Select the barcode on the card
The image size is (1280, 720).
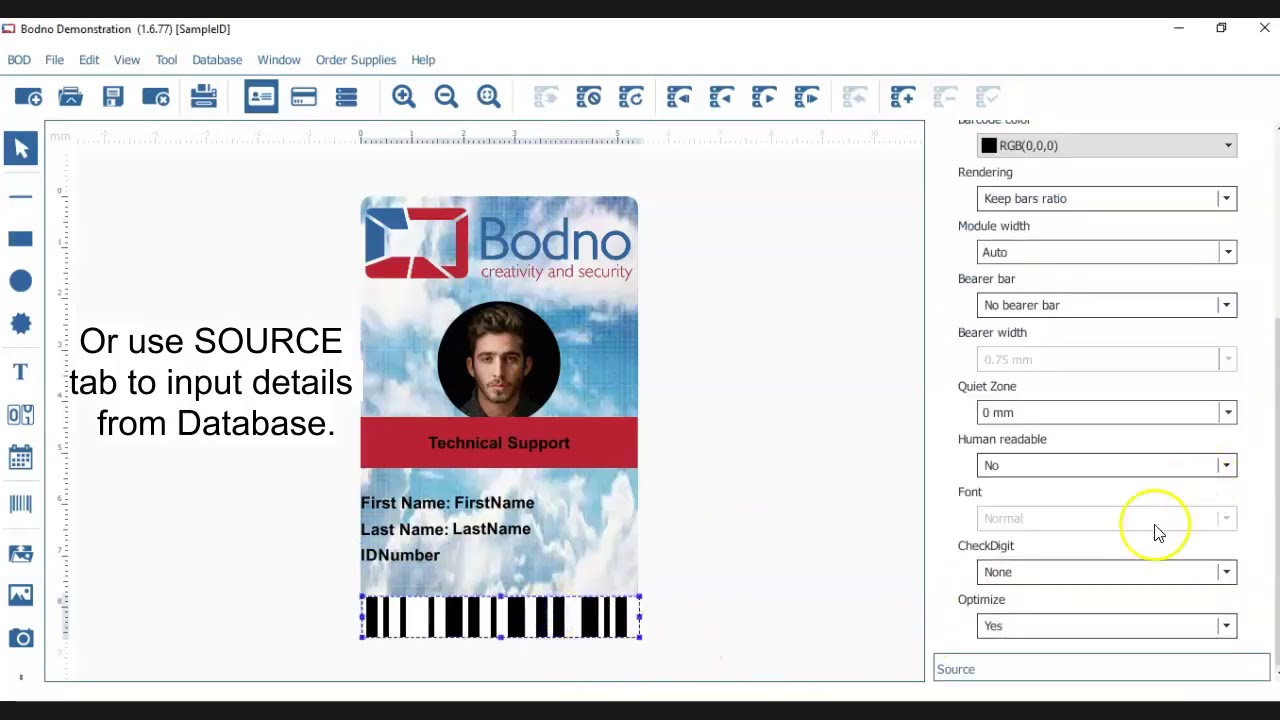pos(500,616)
